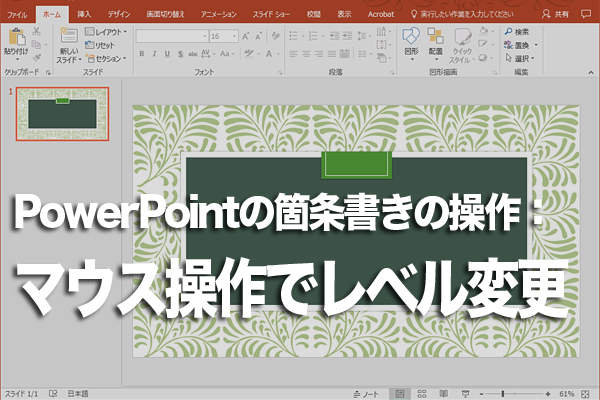Switch to the 挿入 ribbon tab
This screenshot has height=400, width=600.
tap(84, 15)
